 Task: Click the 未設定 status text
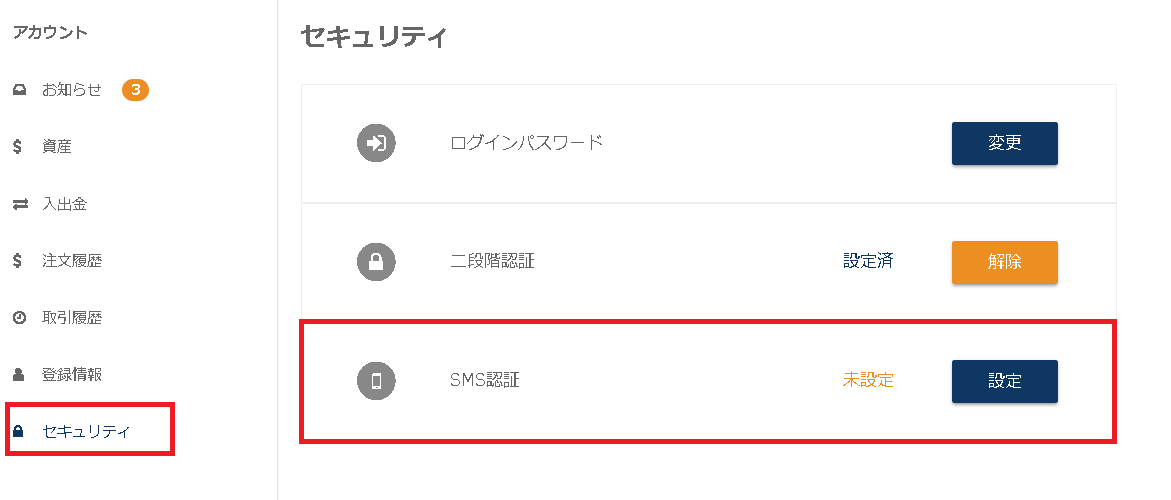pyautogui.click(x=868, y=380)
